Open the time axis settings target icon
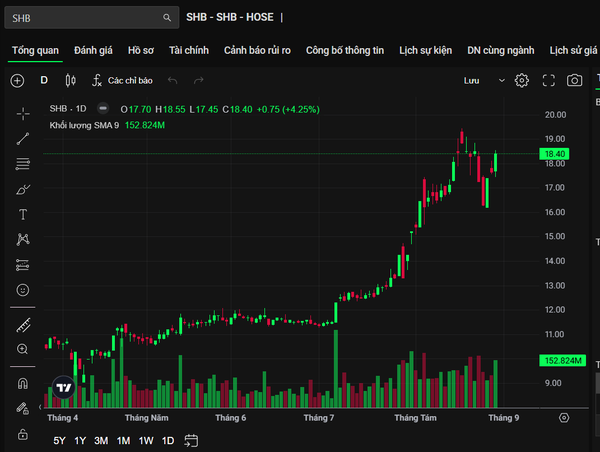 pos(564,418)
